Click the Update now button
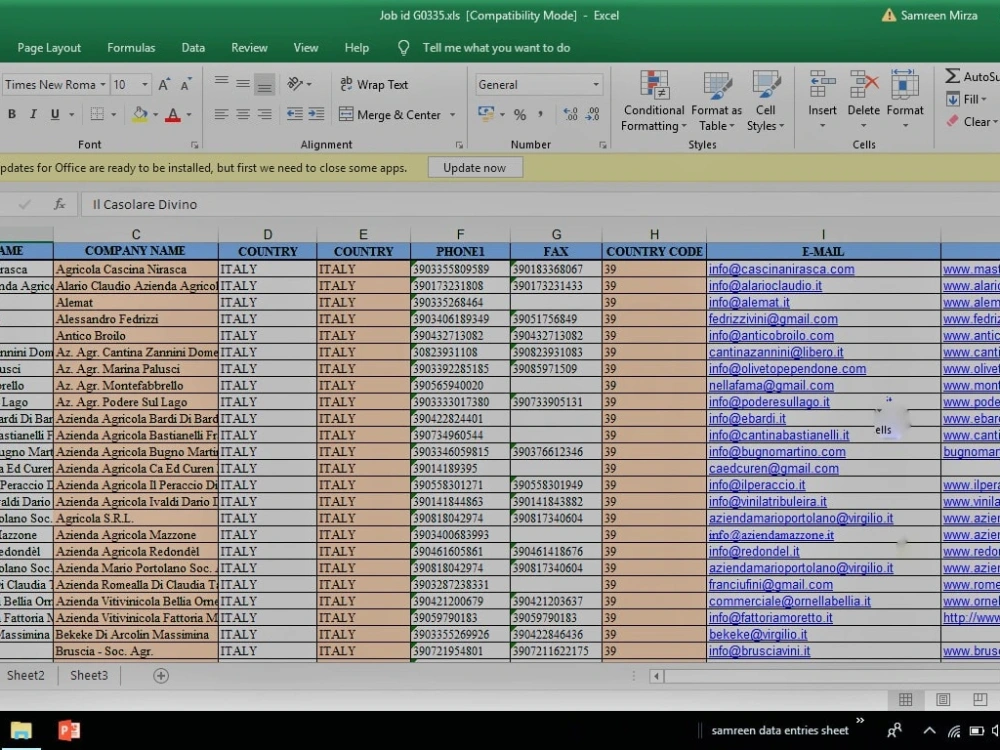 pos(475,167)
